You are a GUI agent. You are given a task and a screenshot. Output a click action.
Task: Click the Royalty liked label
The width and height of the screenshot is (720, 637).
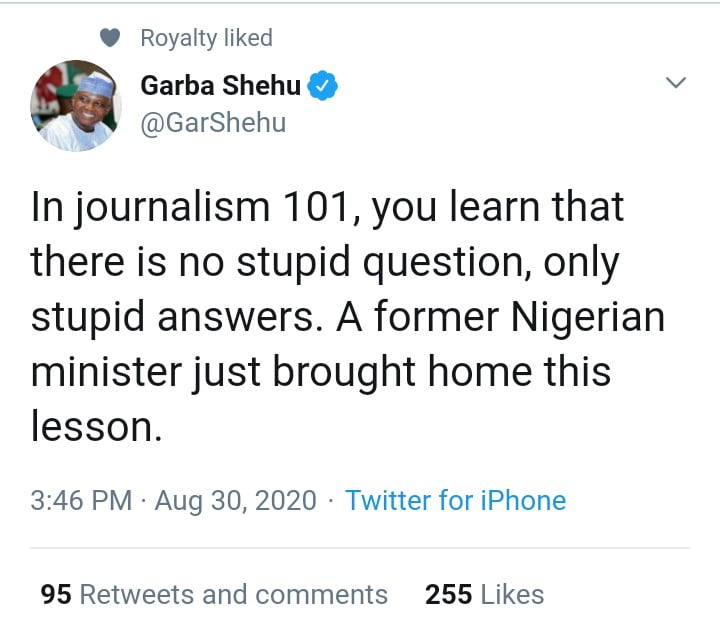tap(206, 39)
